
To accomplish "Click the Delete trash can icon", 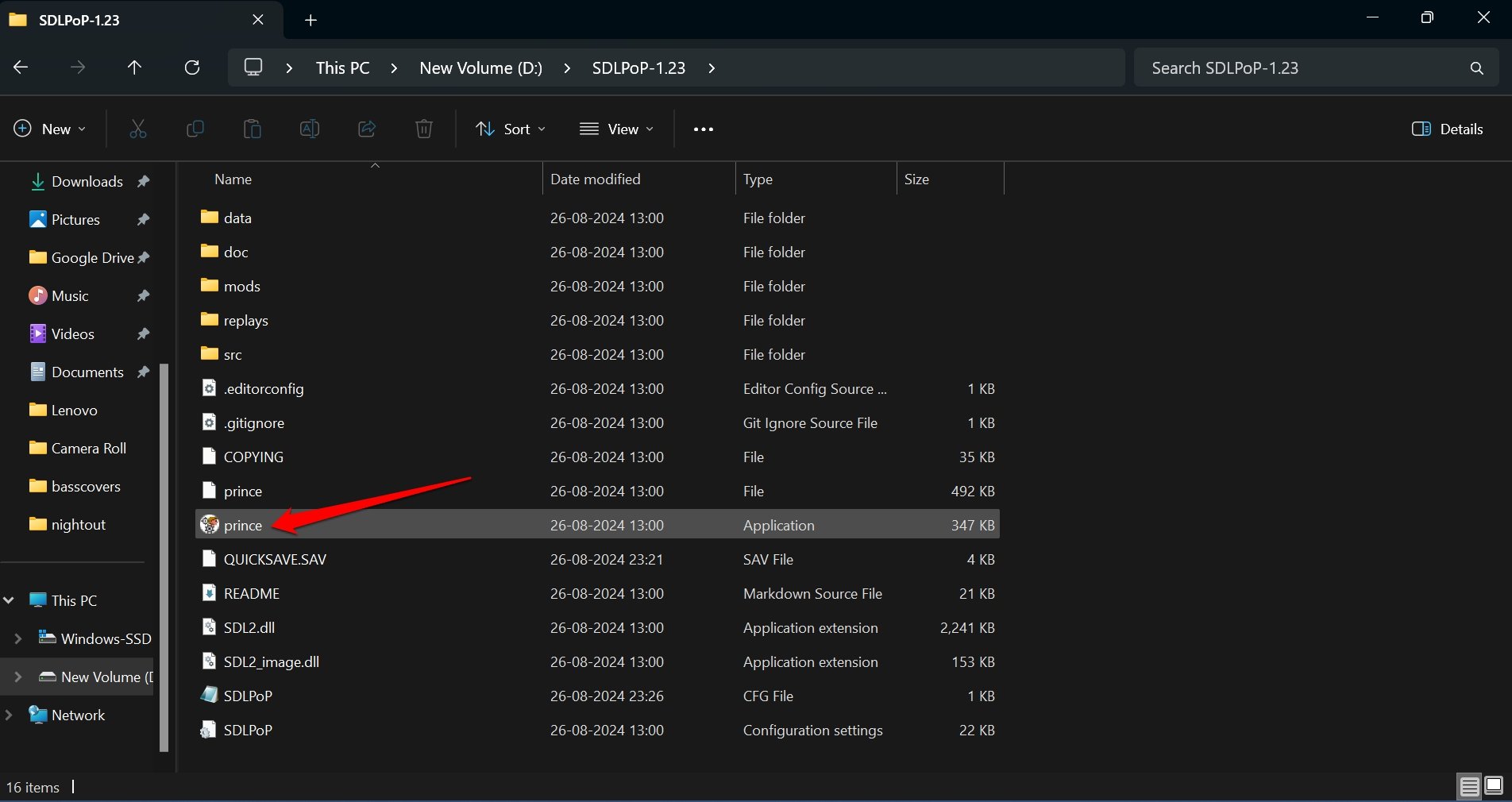I will [x=424, y=129].
